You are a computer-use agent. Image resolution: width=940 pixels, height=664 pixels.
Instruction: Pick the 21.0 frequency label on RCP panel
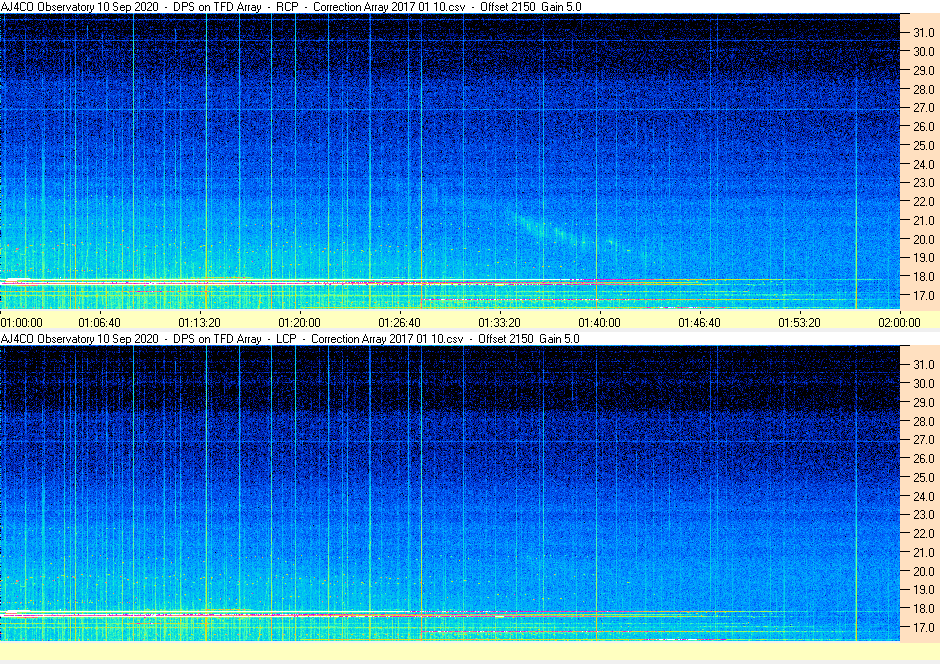tap(924, 221)
